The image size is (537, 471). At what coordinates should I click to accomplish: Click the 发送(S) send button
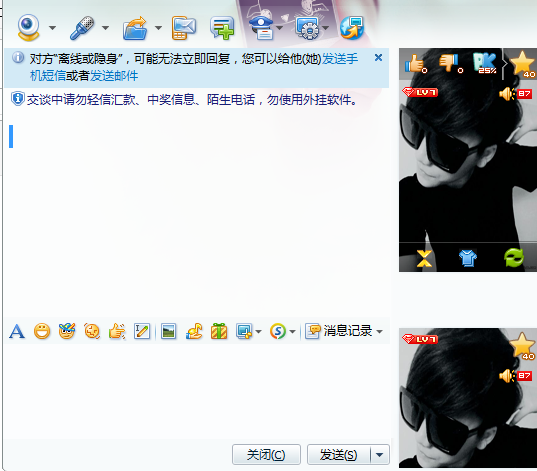click(338, 455)
